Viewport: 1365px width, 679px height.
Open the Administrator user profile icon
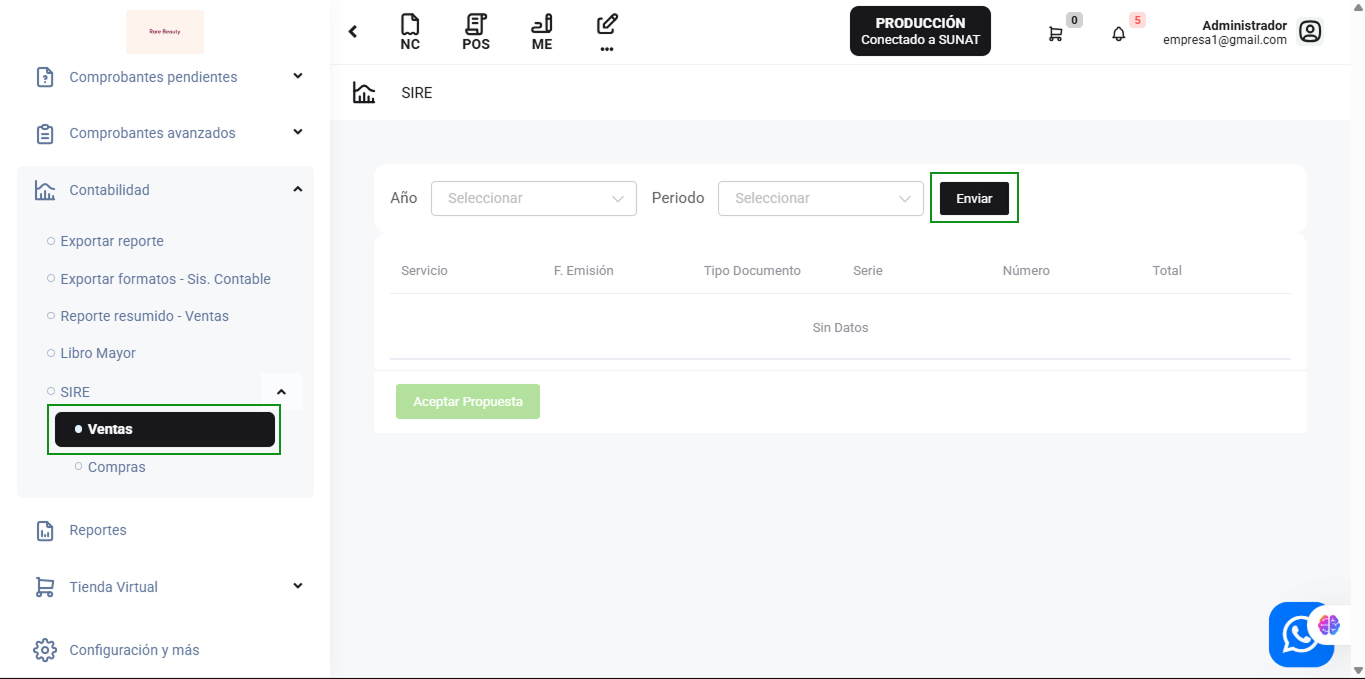pos(1309,32)
